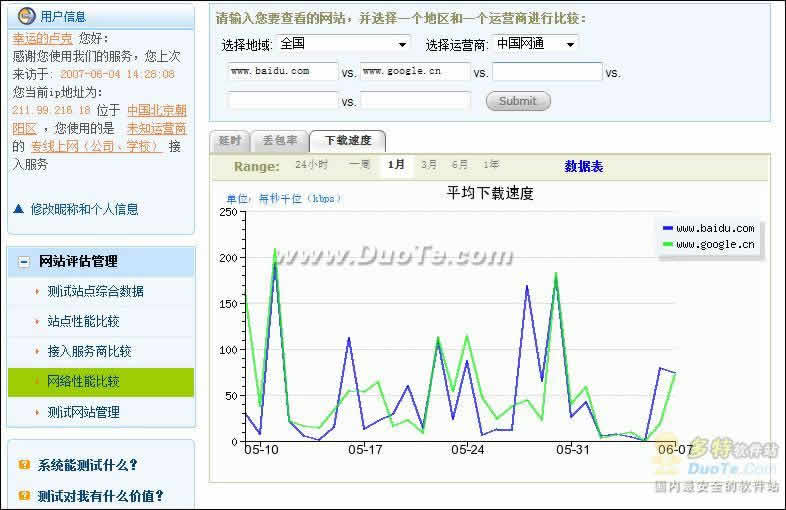The width and height of the screenshot is (786, 510).
Task: Click the user info globe icon
Action: [26, 16]
